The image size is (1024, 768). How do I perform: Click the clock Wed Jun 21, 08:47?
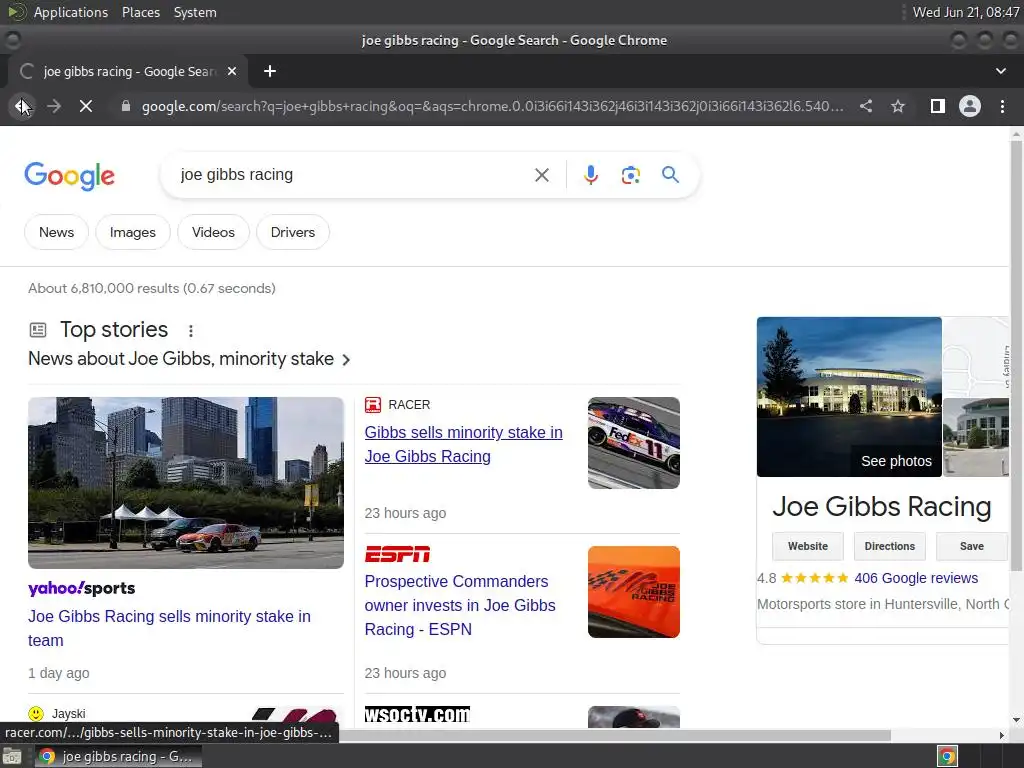965,12
